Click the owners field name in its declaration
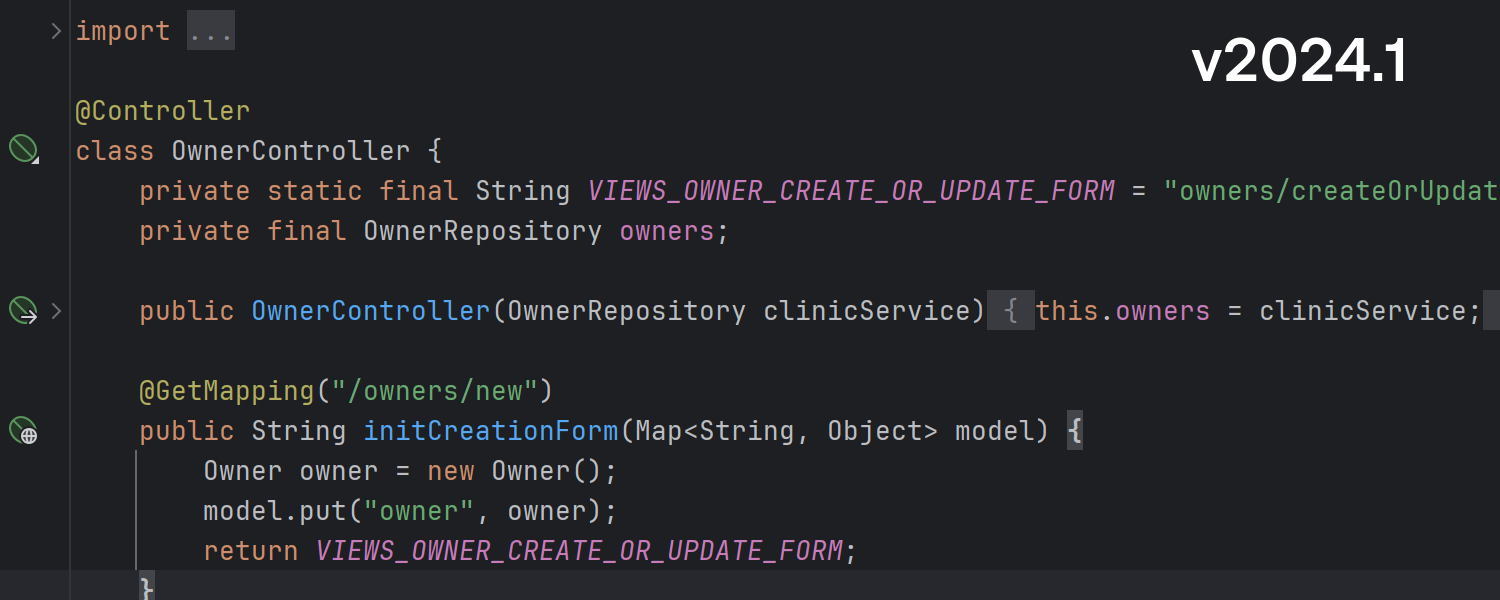The width and height of the screenshot is (1500, 600). click(x=667, y=231)
